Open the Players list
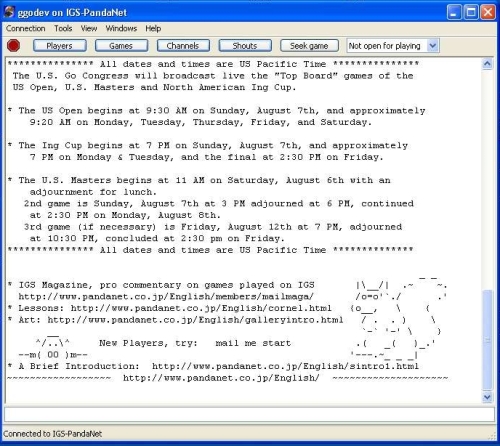This screenshot has width=500, height=446. click(60, 46)
